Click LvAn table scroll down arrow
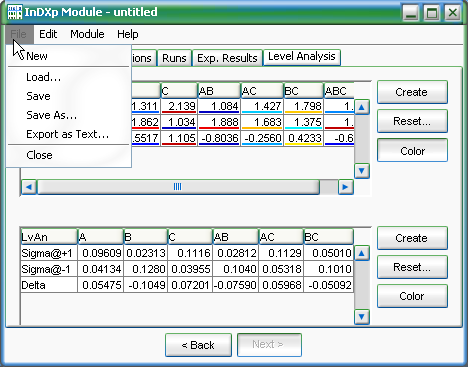Screen dimensions: 468x367 click(x=362, y=317)
